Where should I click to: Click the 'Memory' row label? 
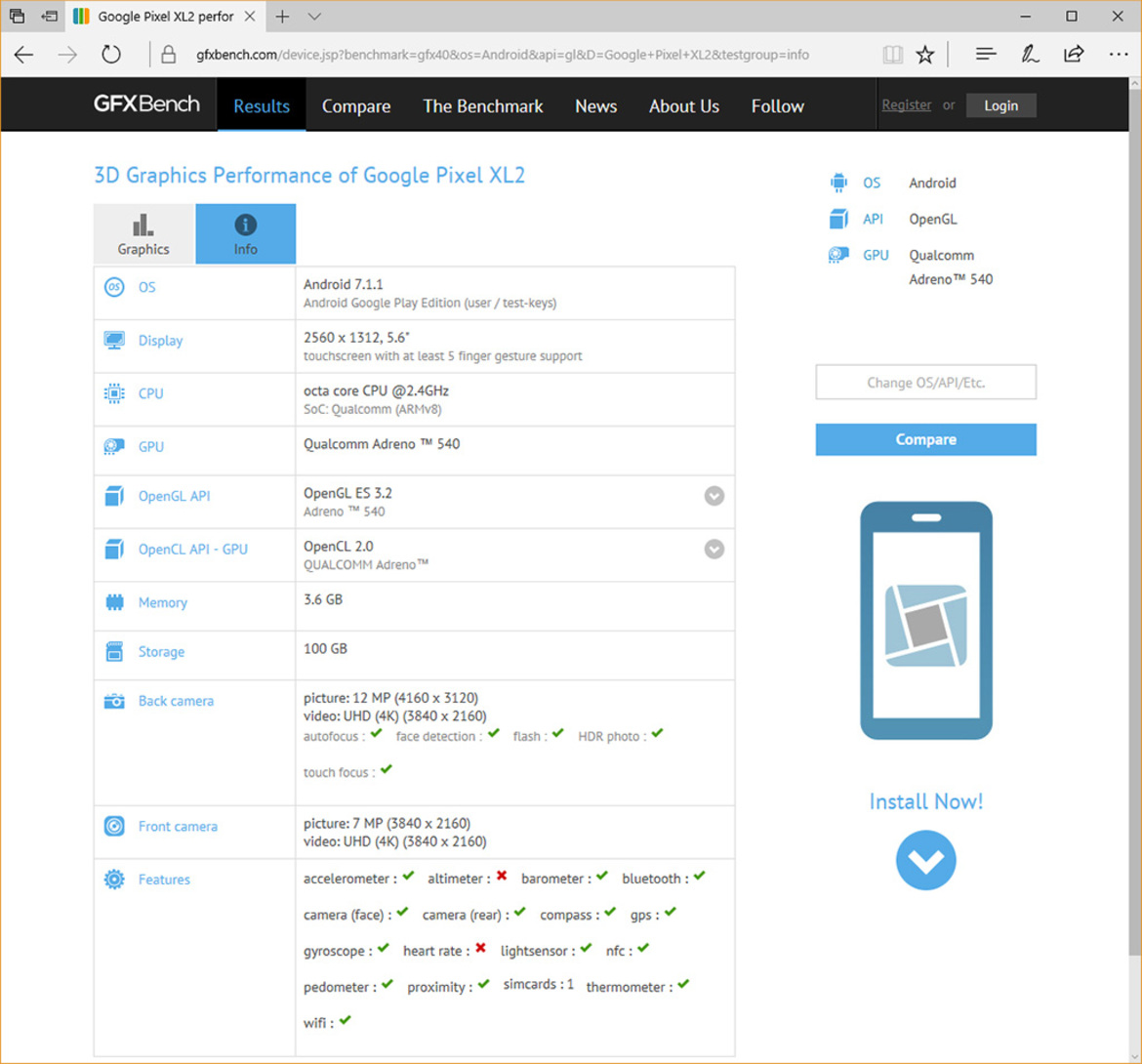point(162,602)
